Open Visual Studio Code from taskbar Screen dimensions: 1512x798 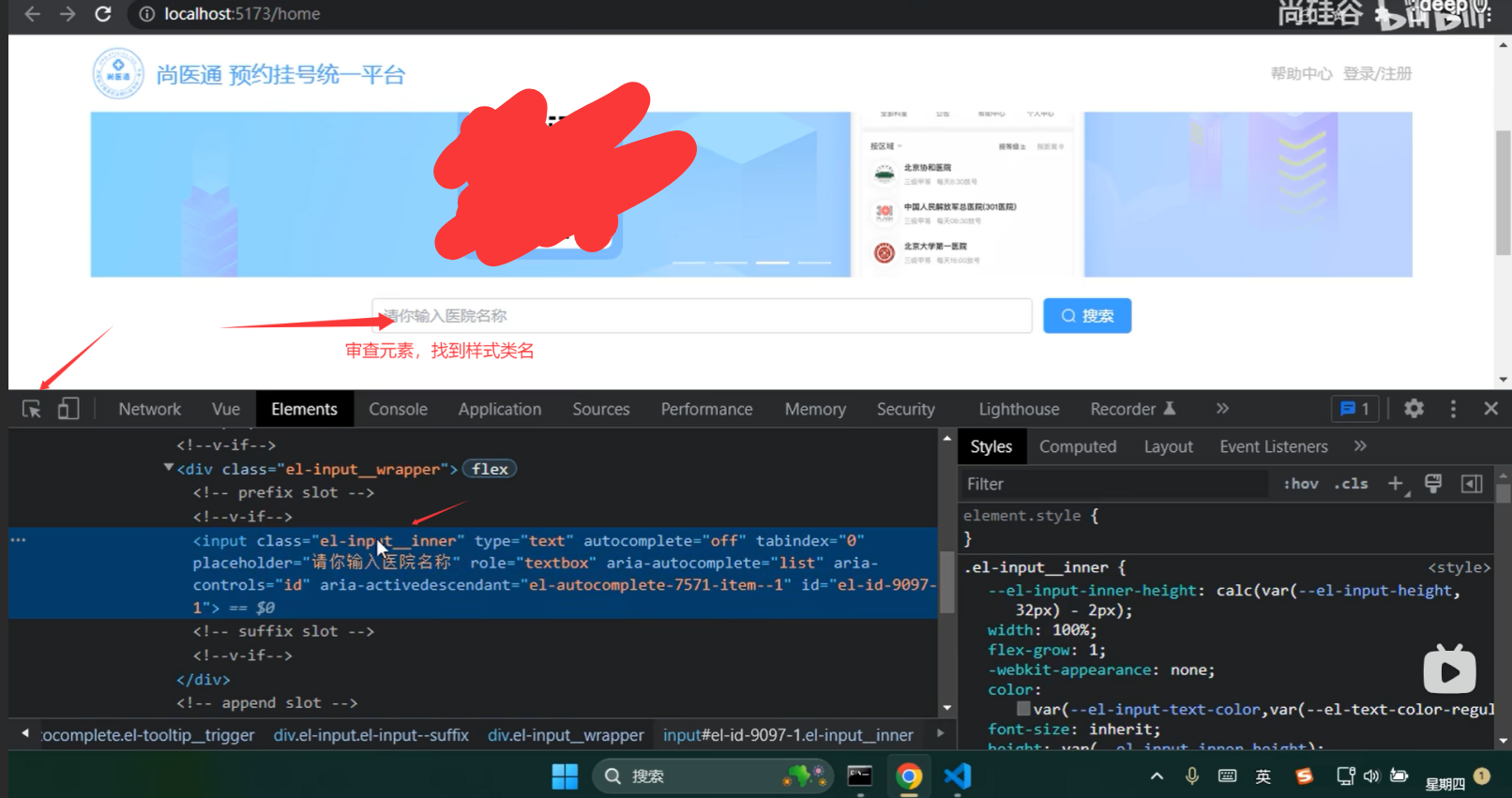958,776
